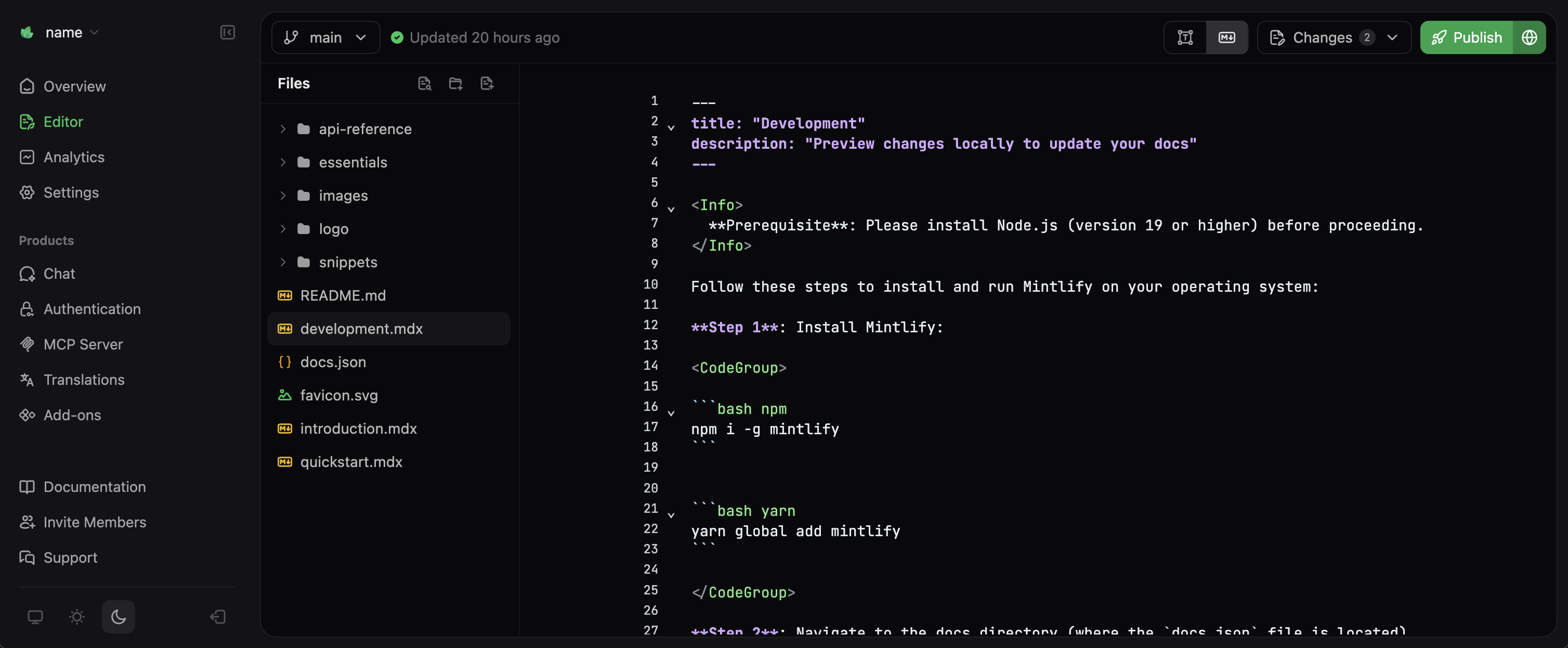The image size is (1568, 648).
Task: Collapse the left sidebar
Action: click(227, 32)
